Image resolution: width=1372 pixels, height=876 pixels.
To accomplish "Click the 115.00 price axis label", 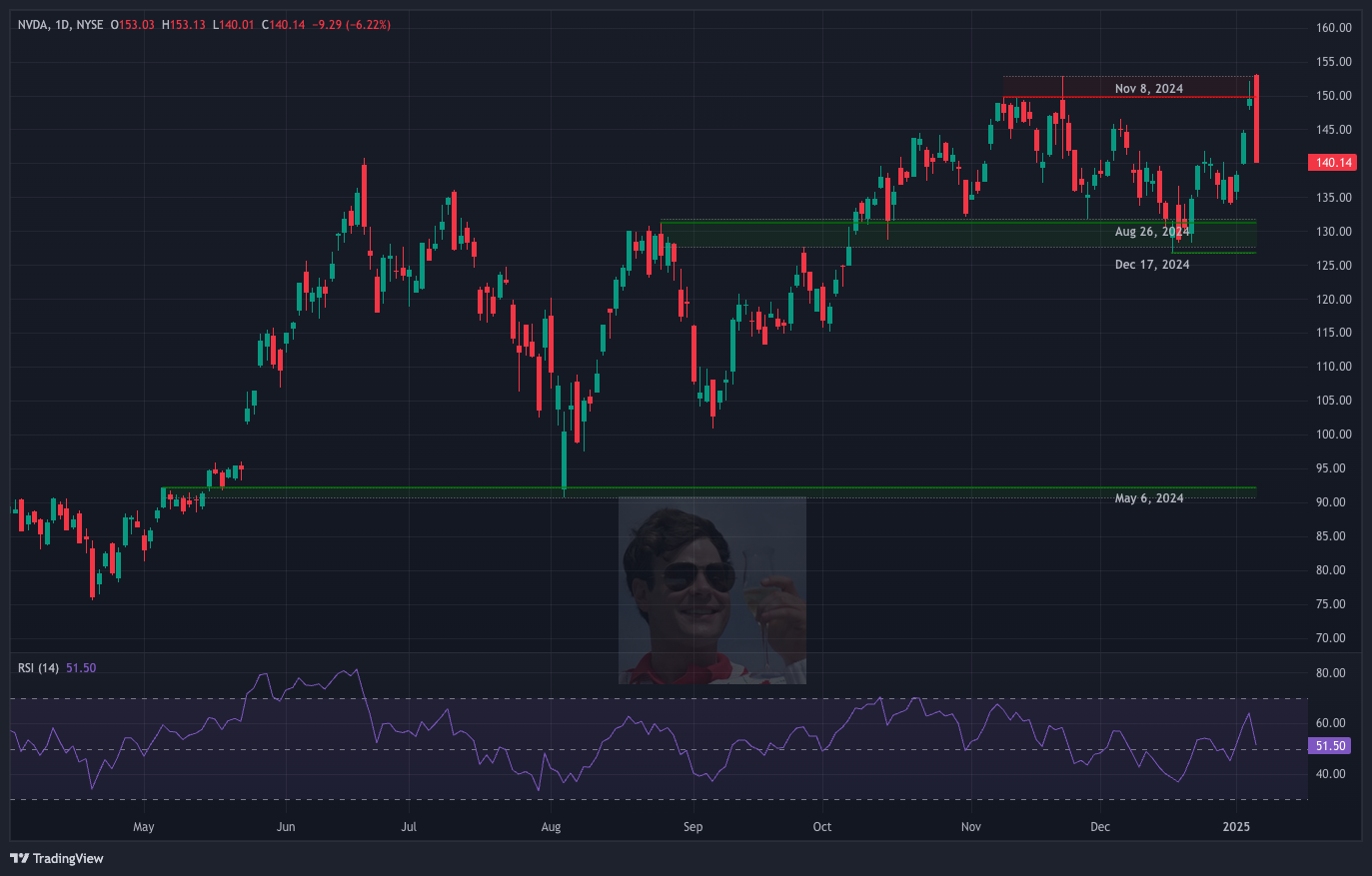I will [x=1333, y=333].
